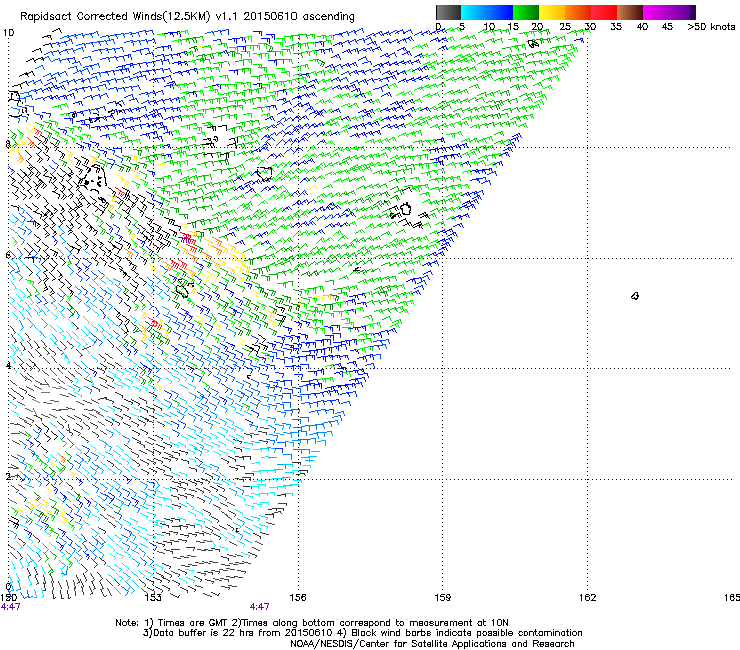Click the "Rapidscat Corrected Winds(12.5KM)" title text
This screenshot has height=650, width=740.
115,16
